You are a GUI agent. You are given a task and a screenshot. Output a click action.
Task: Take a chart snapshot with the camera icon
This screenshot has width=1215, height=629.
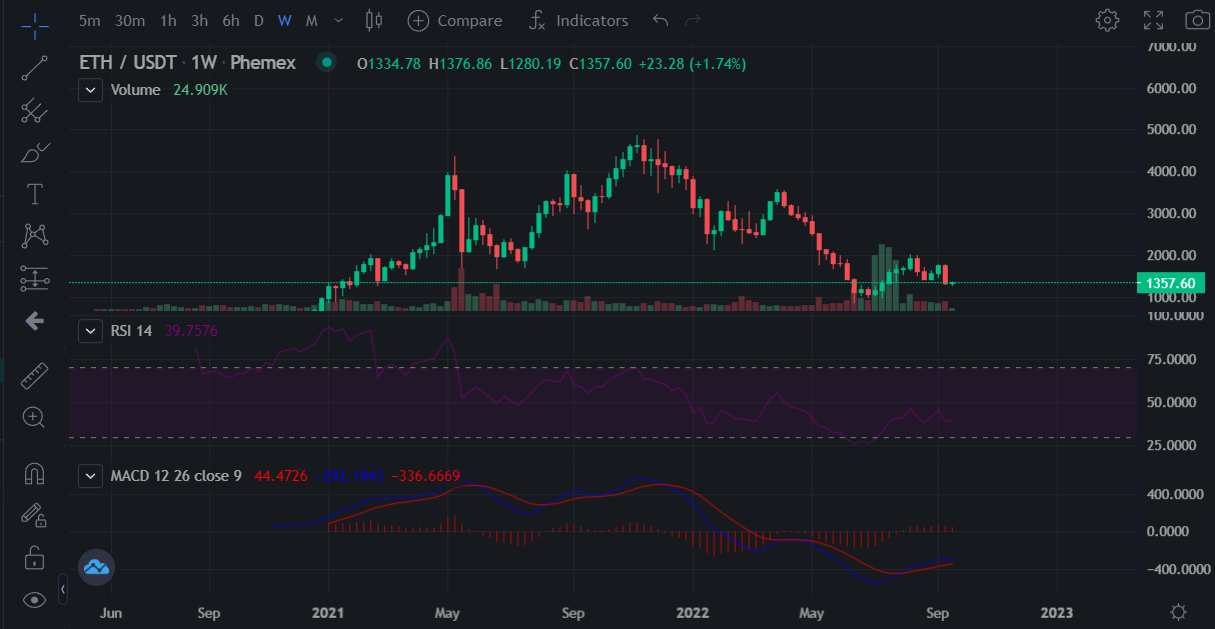1197,19
